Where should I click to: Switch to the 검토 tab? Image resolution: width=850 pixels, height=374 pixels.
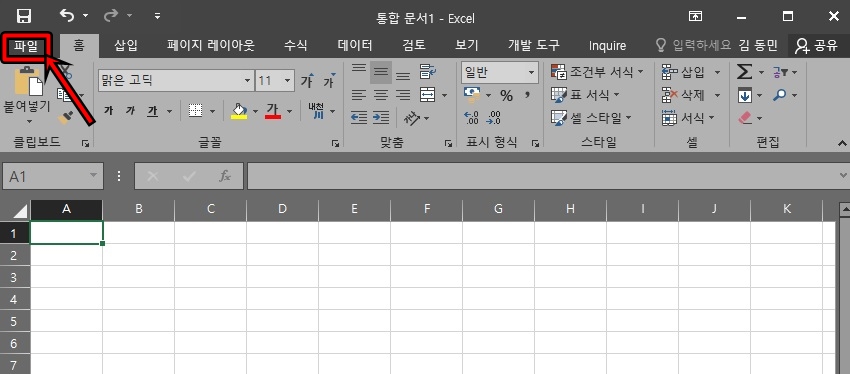[x=414, y=46]
